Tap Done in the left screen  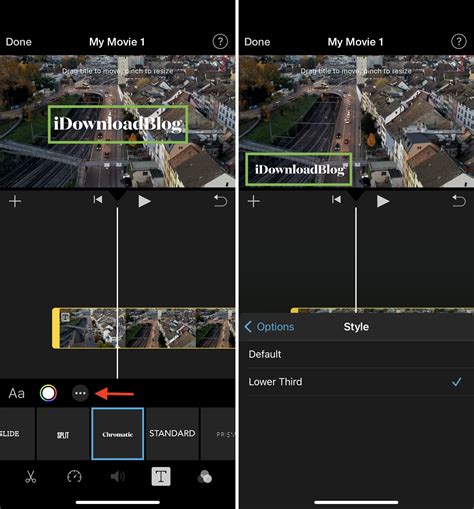pos(19,42)
